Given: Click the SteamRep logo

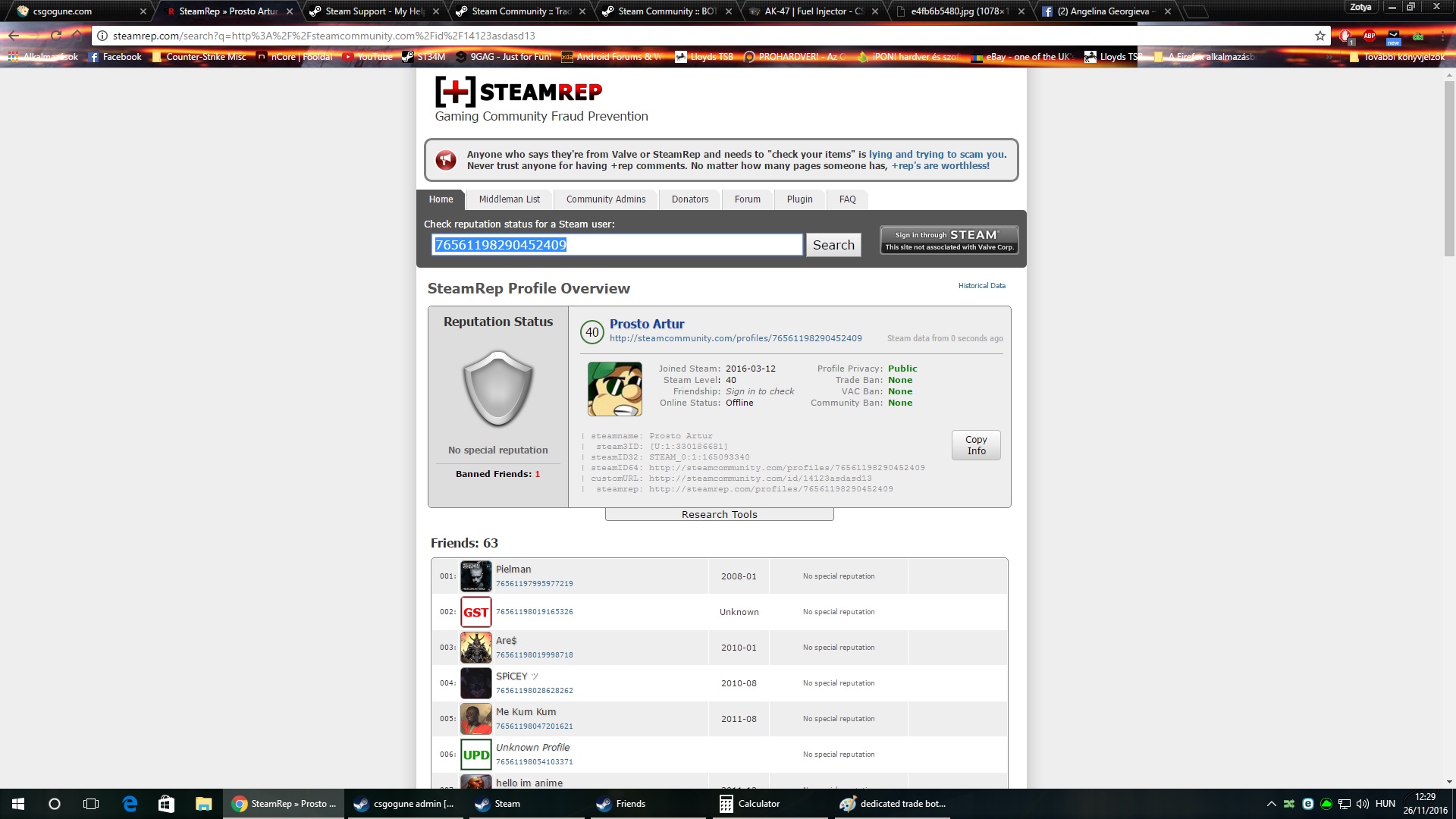Looking at the screenshot, I should [519, 92].
